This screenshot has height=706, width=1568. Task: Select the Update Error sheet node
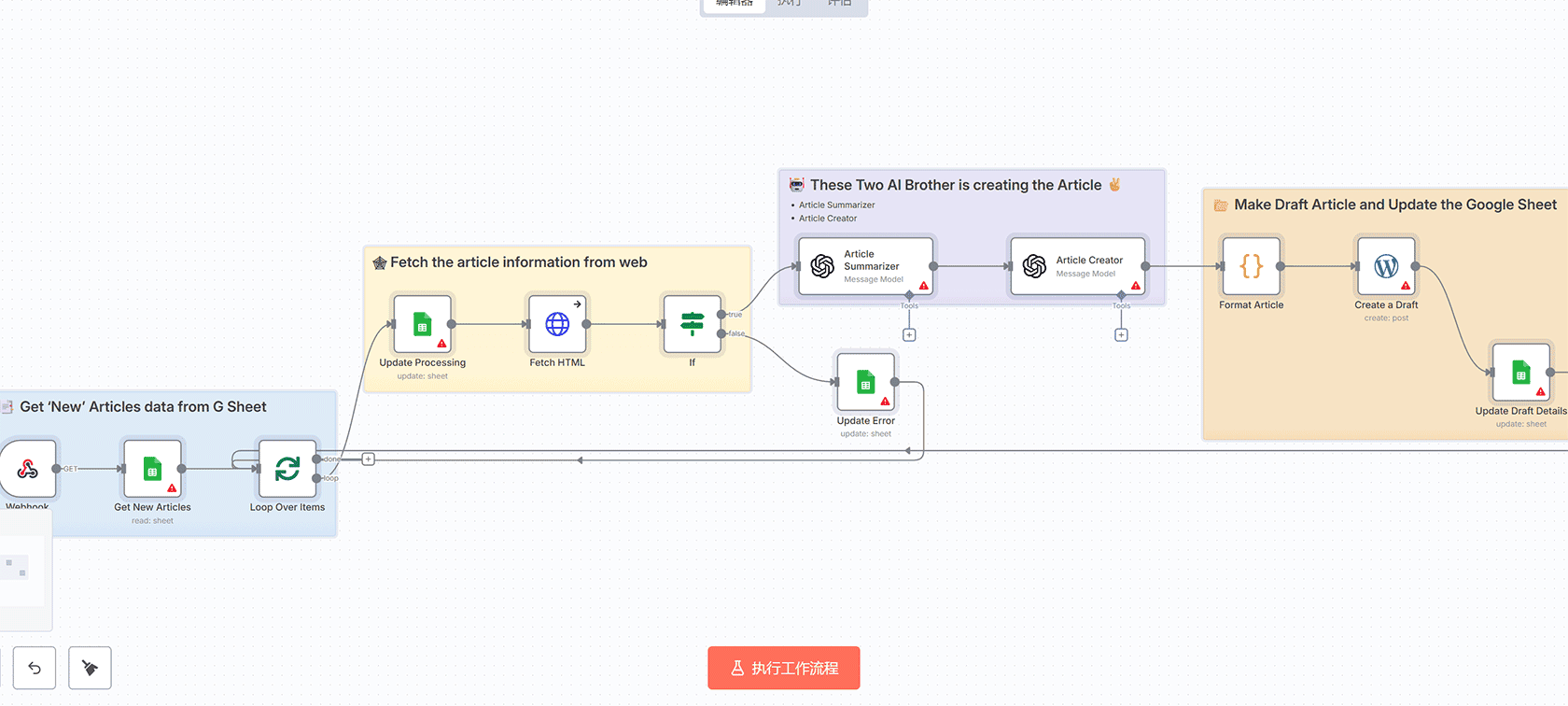[865, 382]
